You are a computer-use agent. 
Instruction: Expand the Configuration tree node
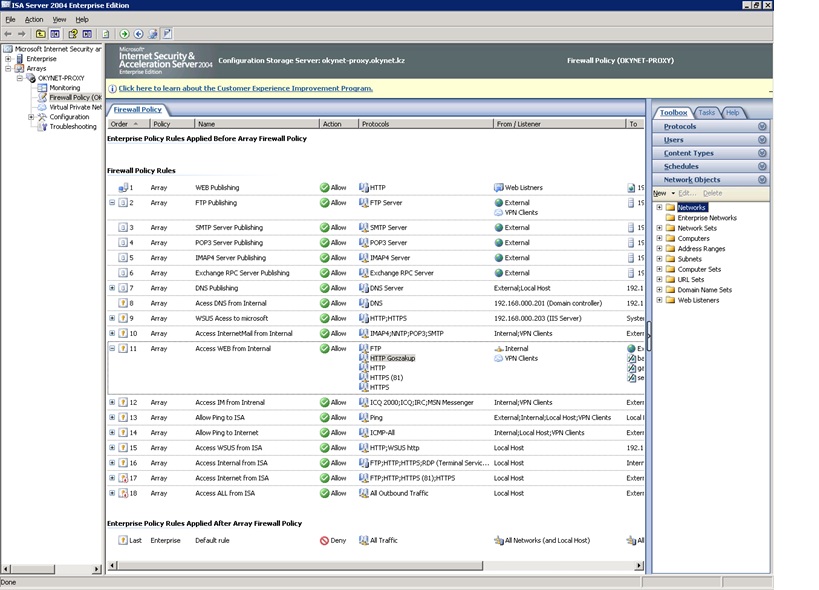pyautogui.click(x=31, y=117)
